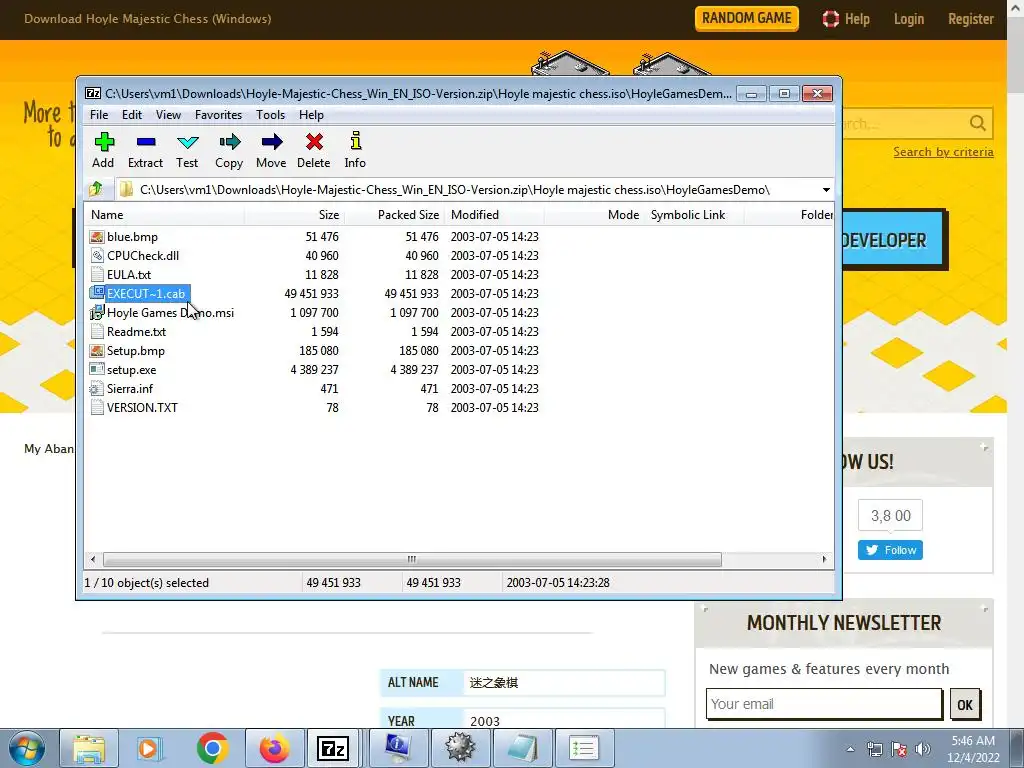Click the Test archive toolbar icon
The height and width of the screenshot is (768, 1024).
[187, 142]
